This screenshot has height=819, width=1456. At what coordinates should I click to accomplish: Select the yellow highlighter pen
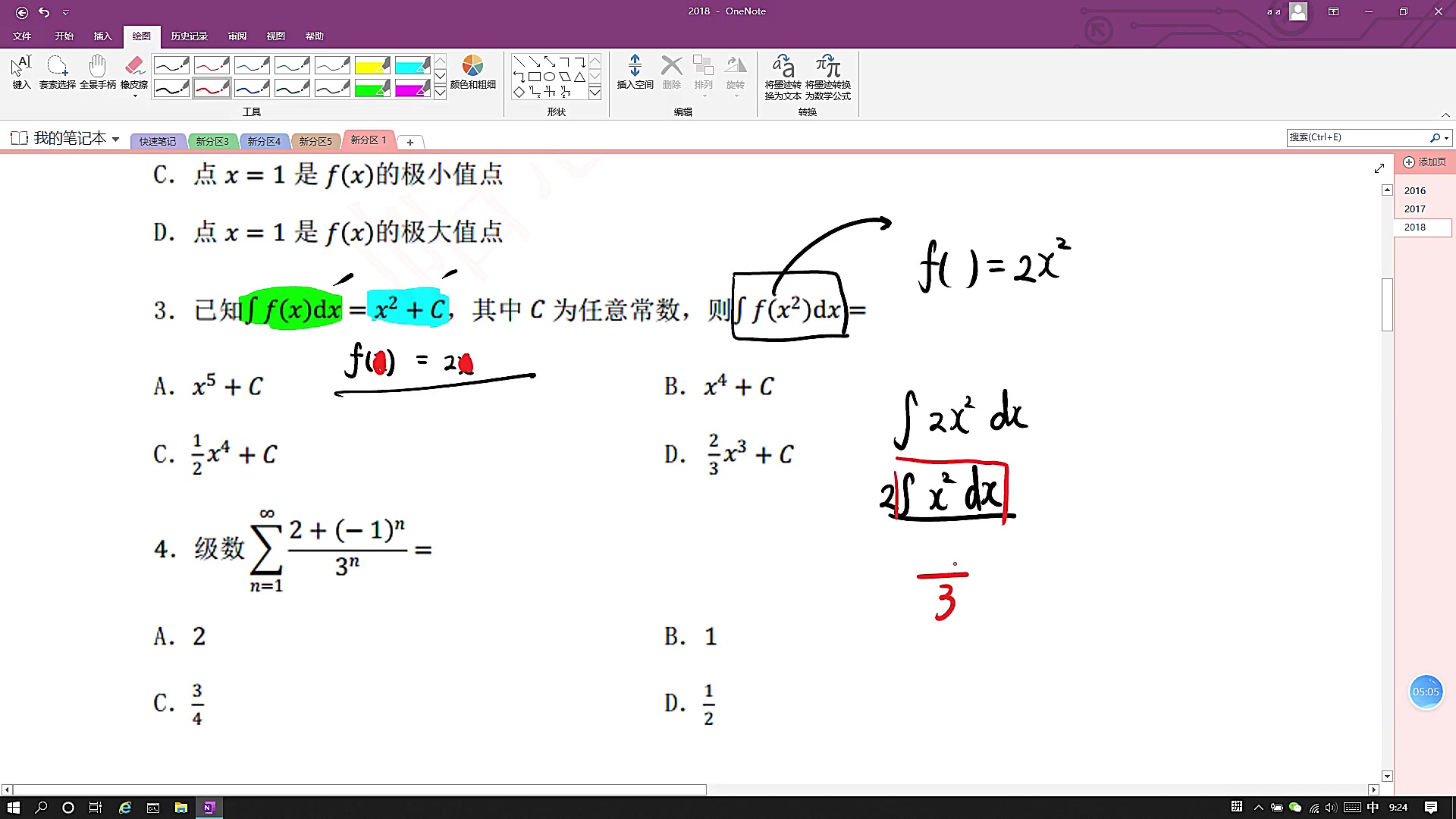coord(373,66)
